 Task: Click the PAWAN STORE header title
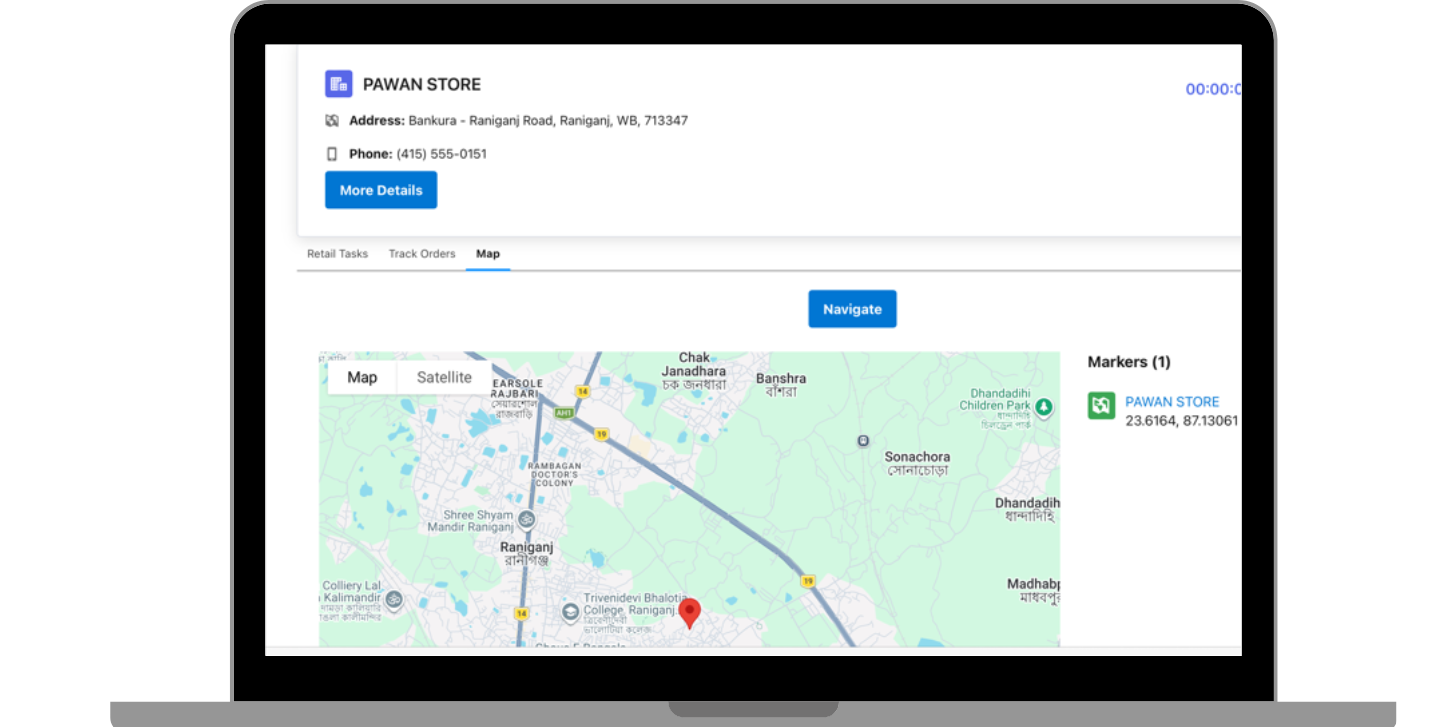coord(422,85)
